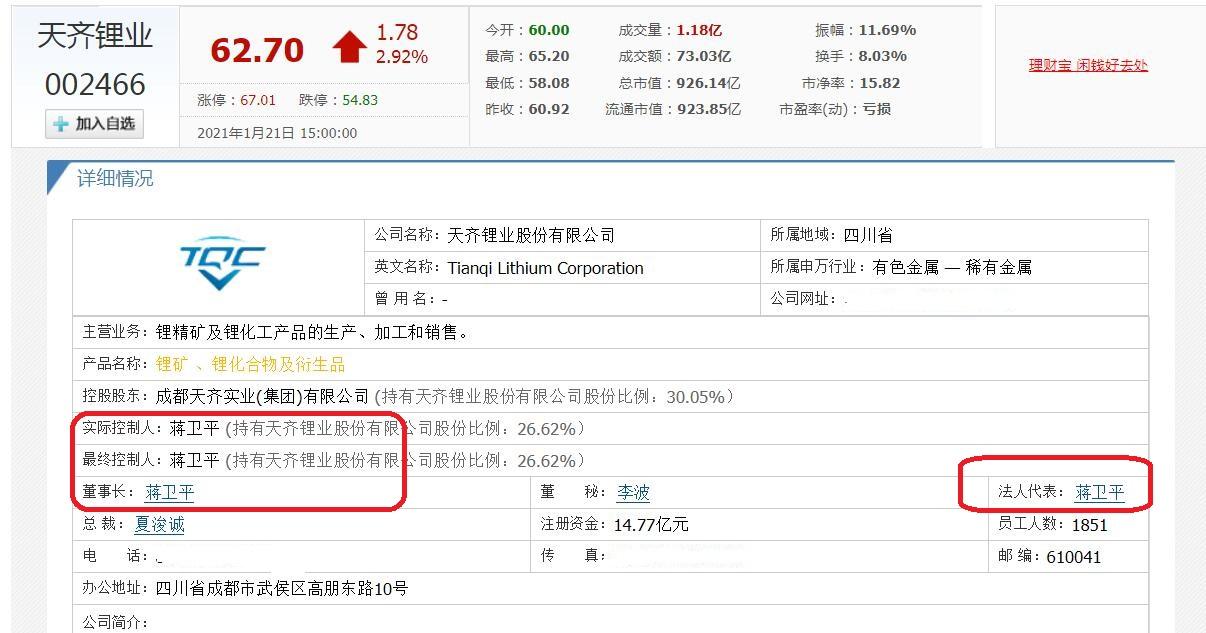Click trading volume 1.18亿

[699, 30]
